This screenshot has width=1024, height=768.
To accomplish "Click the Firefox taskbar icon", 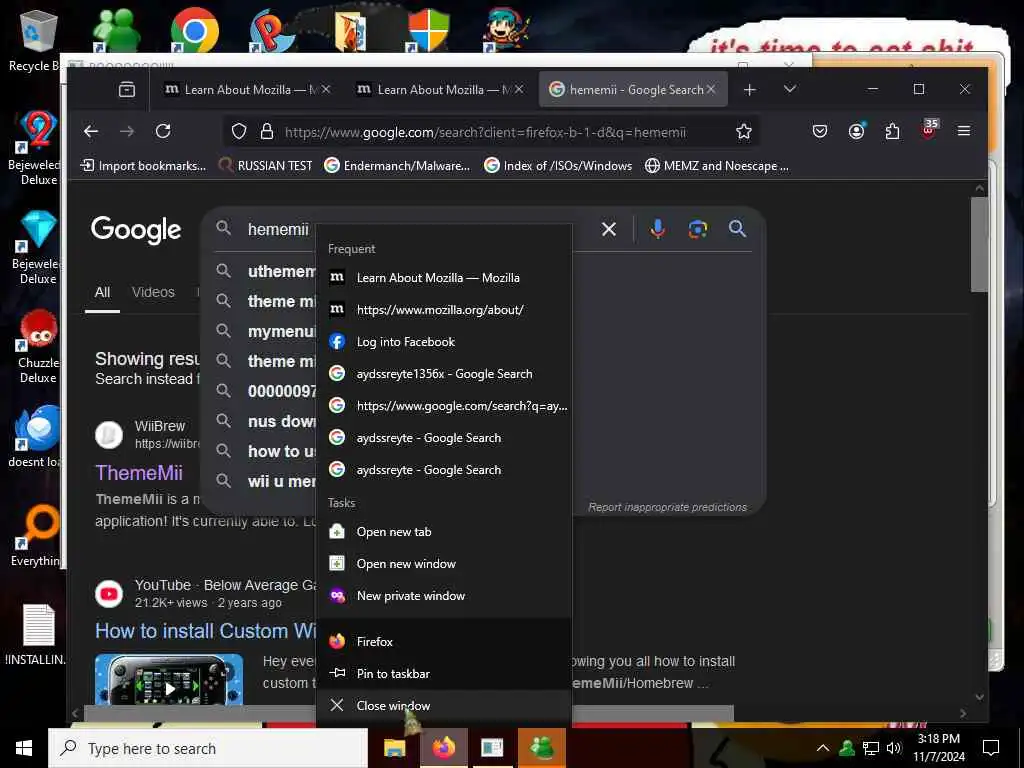I will (x=443, y=748).
